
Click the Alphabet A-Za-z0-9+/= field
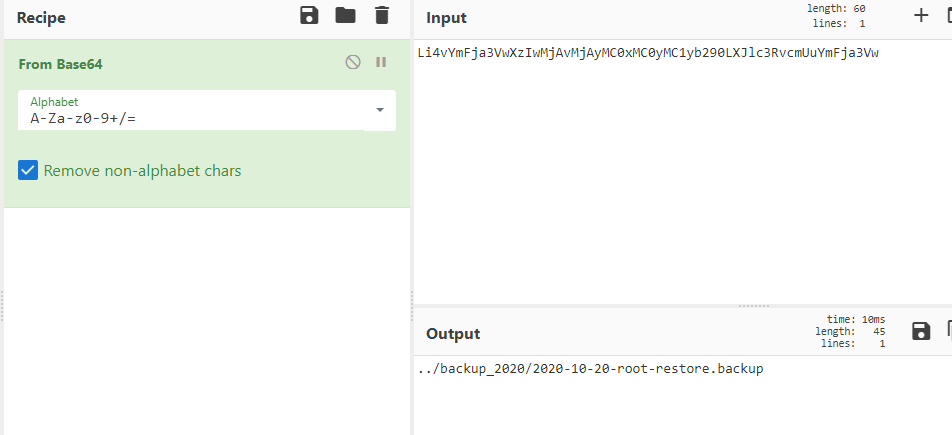[x=206, y=110]
